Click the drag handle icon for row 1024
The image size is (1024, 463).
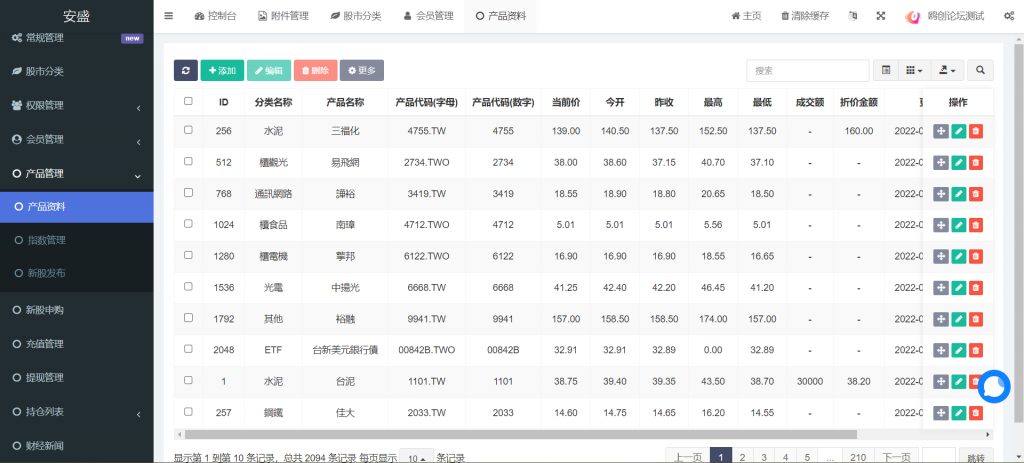[941, 225]
